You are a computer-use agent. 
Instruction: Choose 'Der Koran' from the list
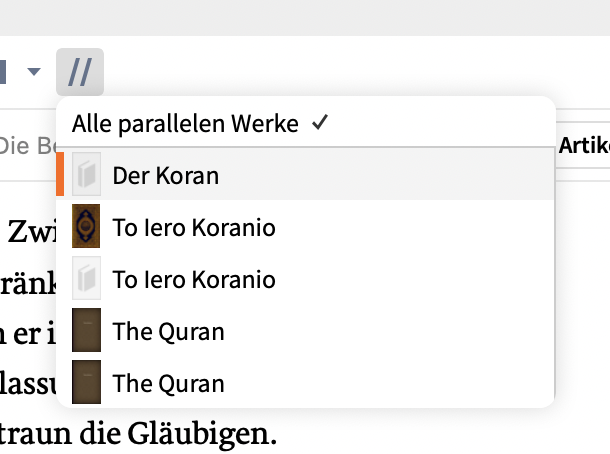(x=305, y=174)
